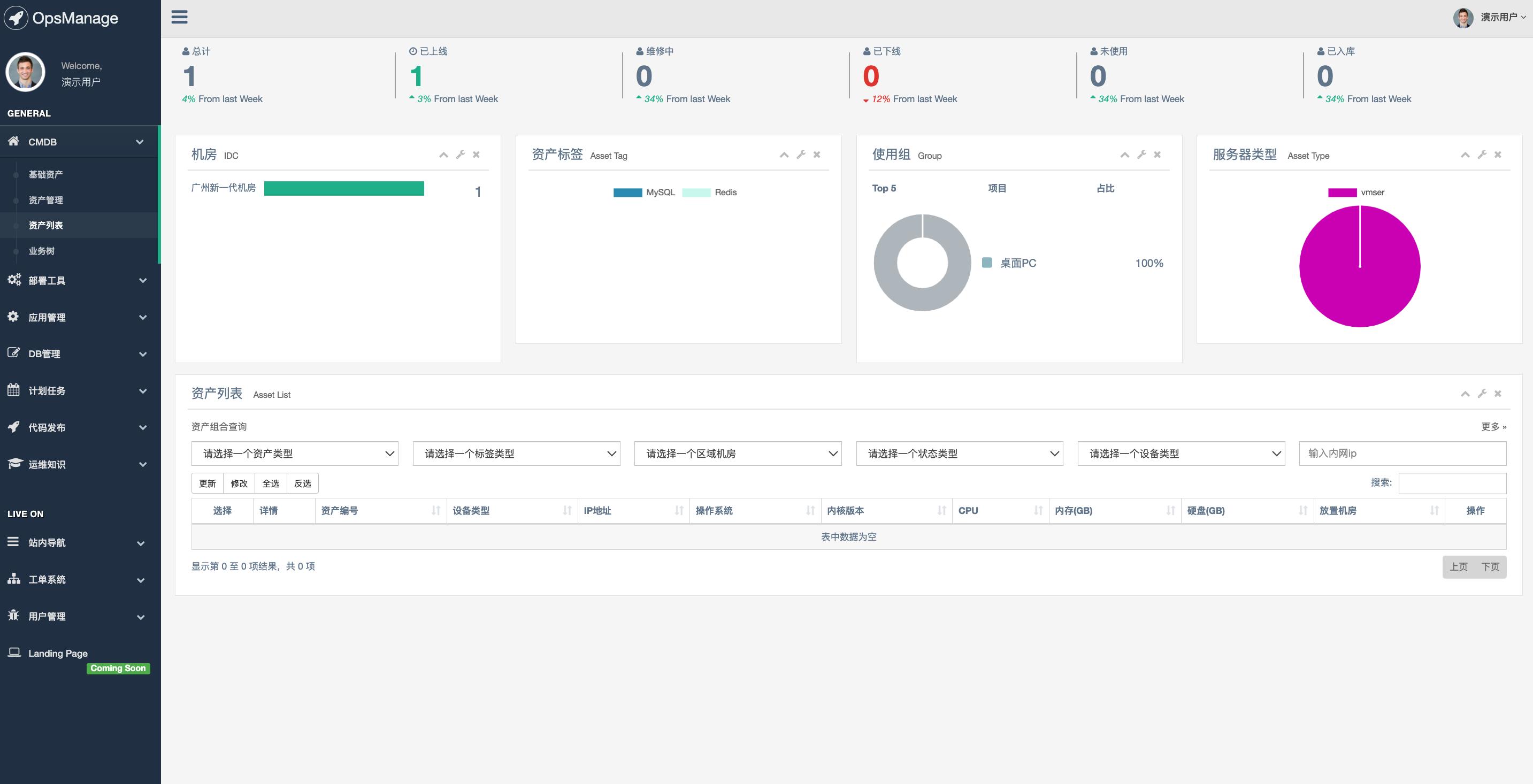Image resolution: width=1533 pixels, height=784 pixels.
Task: Click the 更多 link
Action: [x=1493, y=427]
